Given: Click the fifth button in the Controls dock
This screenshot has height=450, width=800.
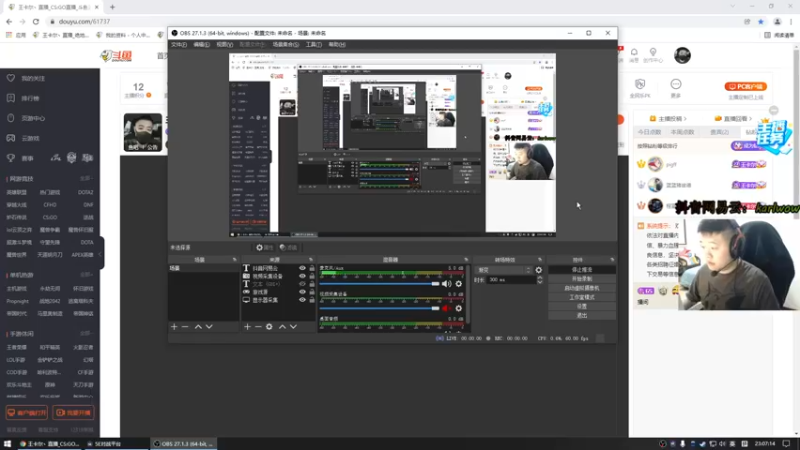Looking at the screenshot, I should [x=582, y=306].
